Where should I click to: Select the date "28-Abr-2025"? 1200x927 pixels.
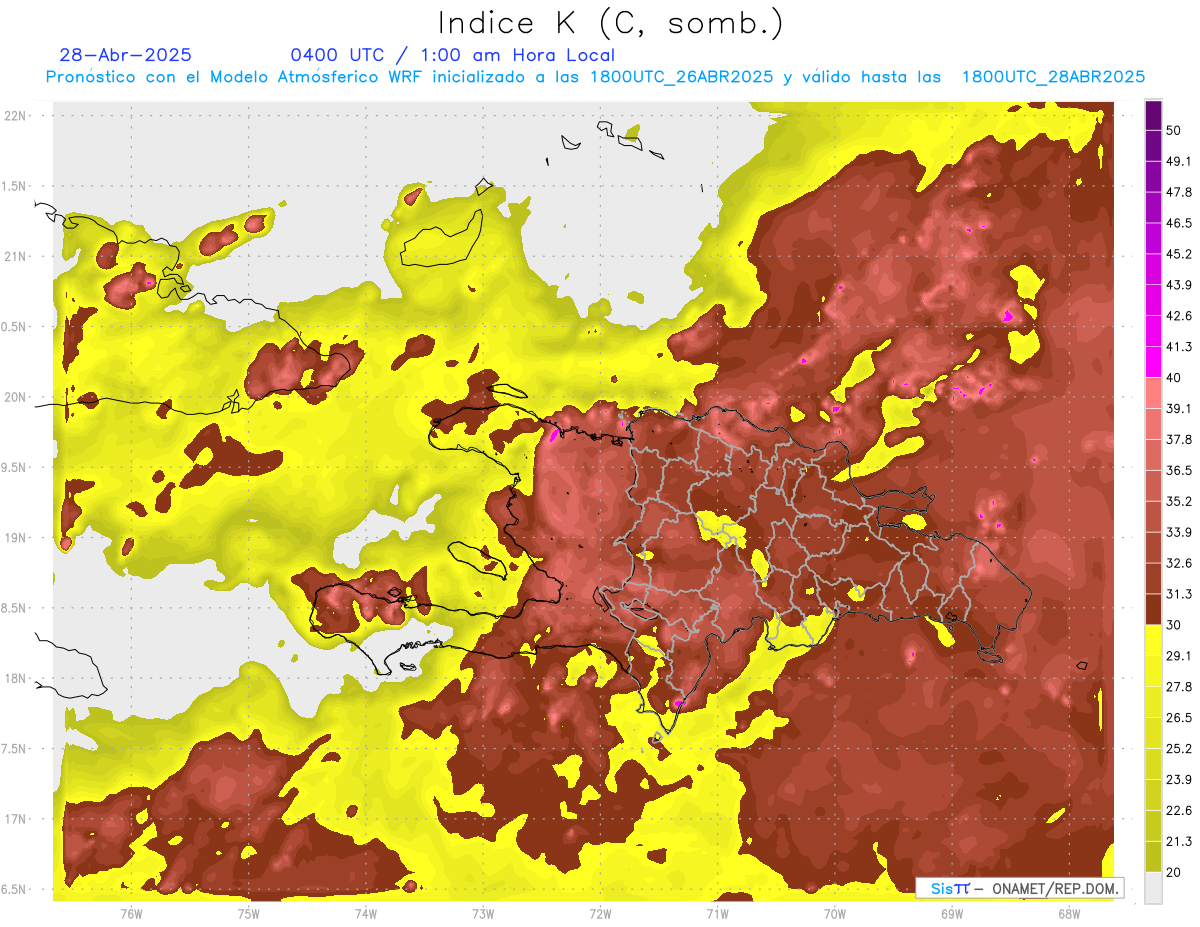point(126,55)
